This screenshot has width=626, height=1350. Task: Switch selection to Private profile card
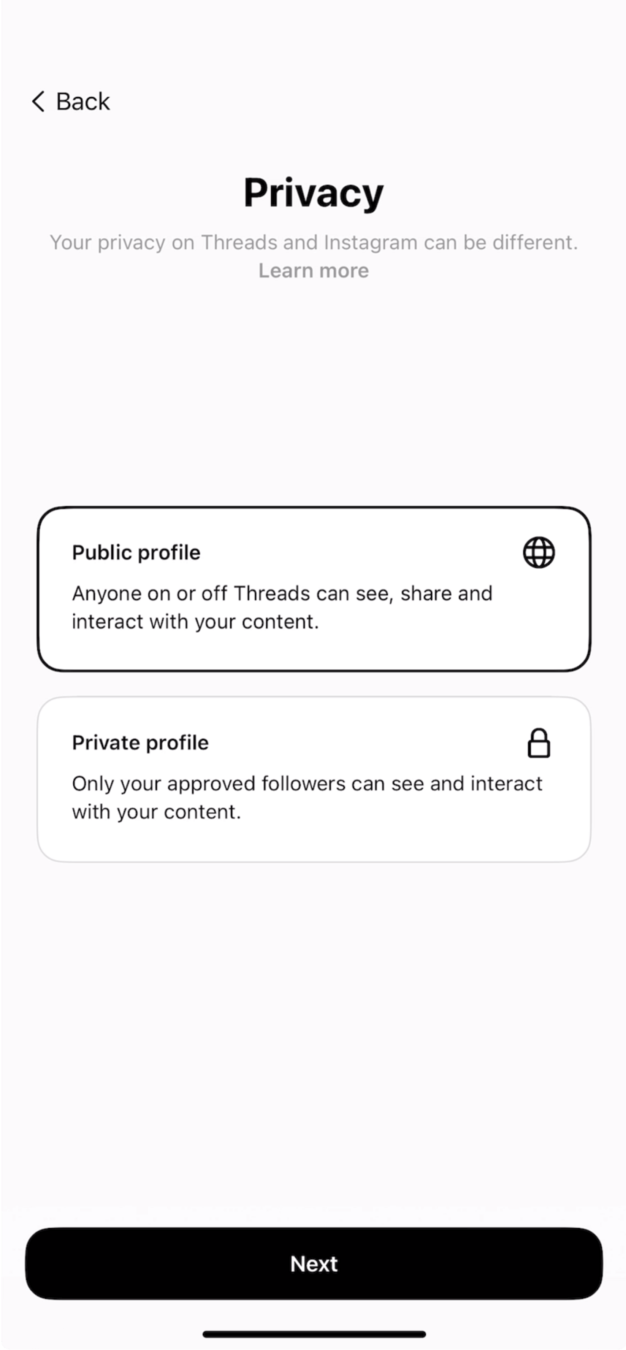[x=313, y=777]
